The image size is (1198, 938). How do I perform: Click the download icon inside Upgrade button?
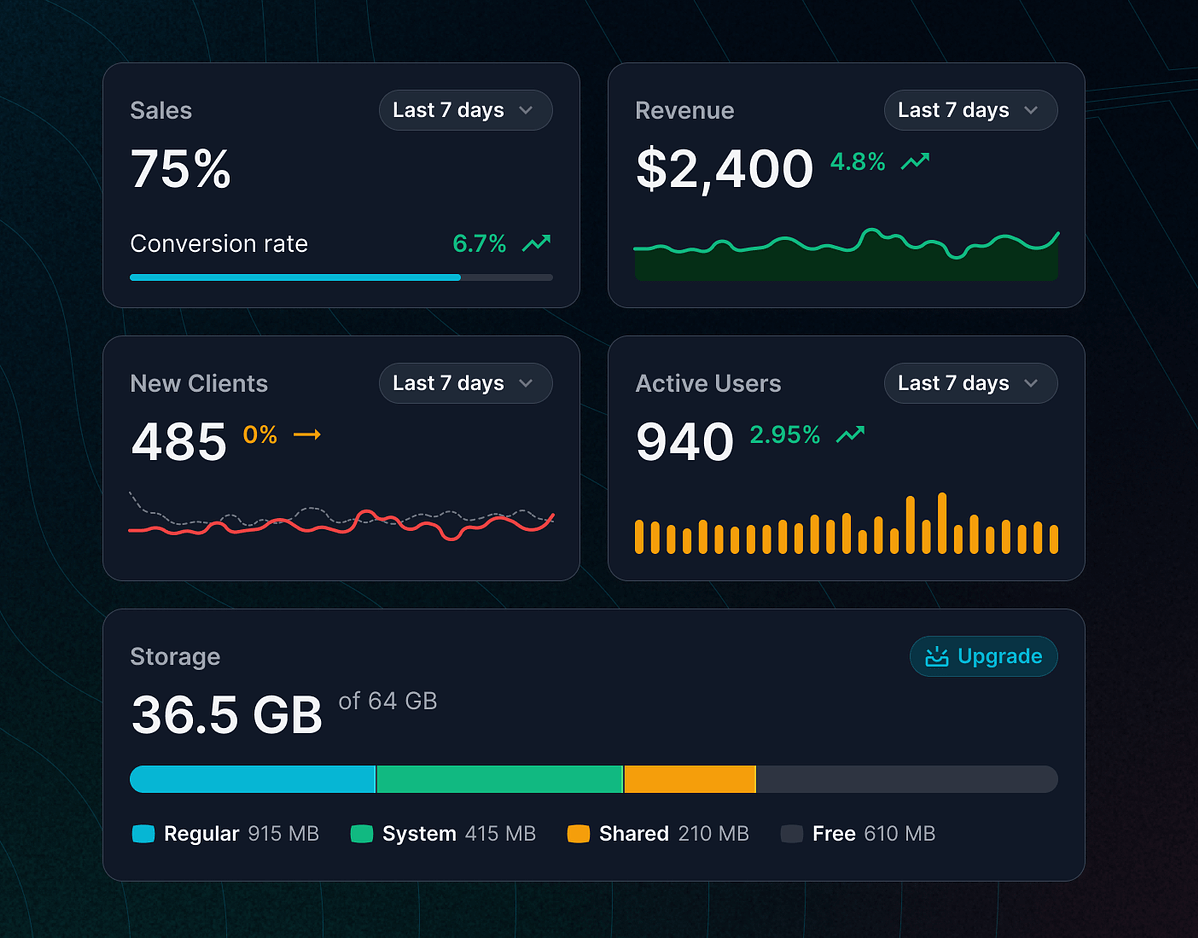[937, 657]
